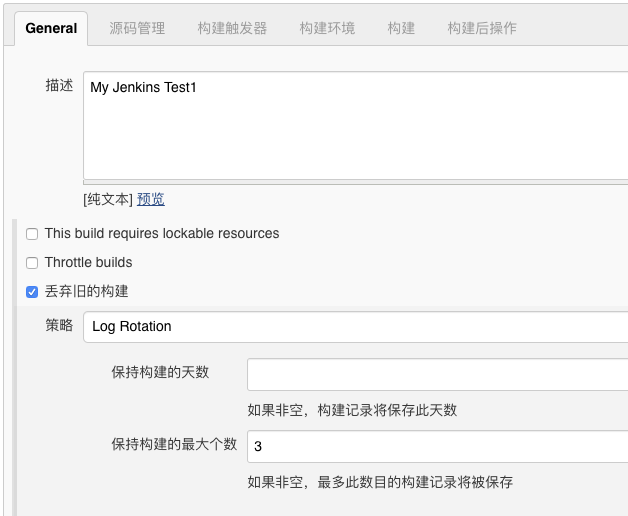
Task: Open the 源码管理 tab
Action: point(137,28)
